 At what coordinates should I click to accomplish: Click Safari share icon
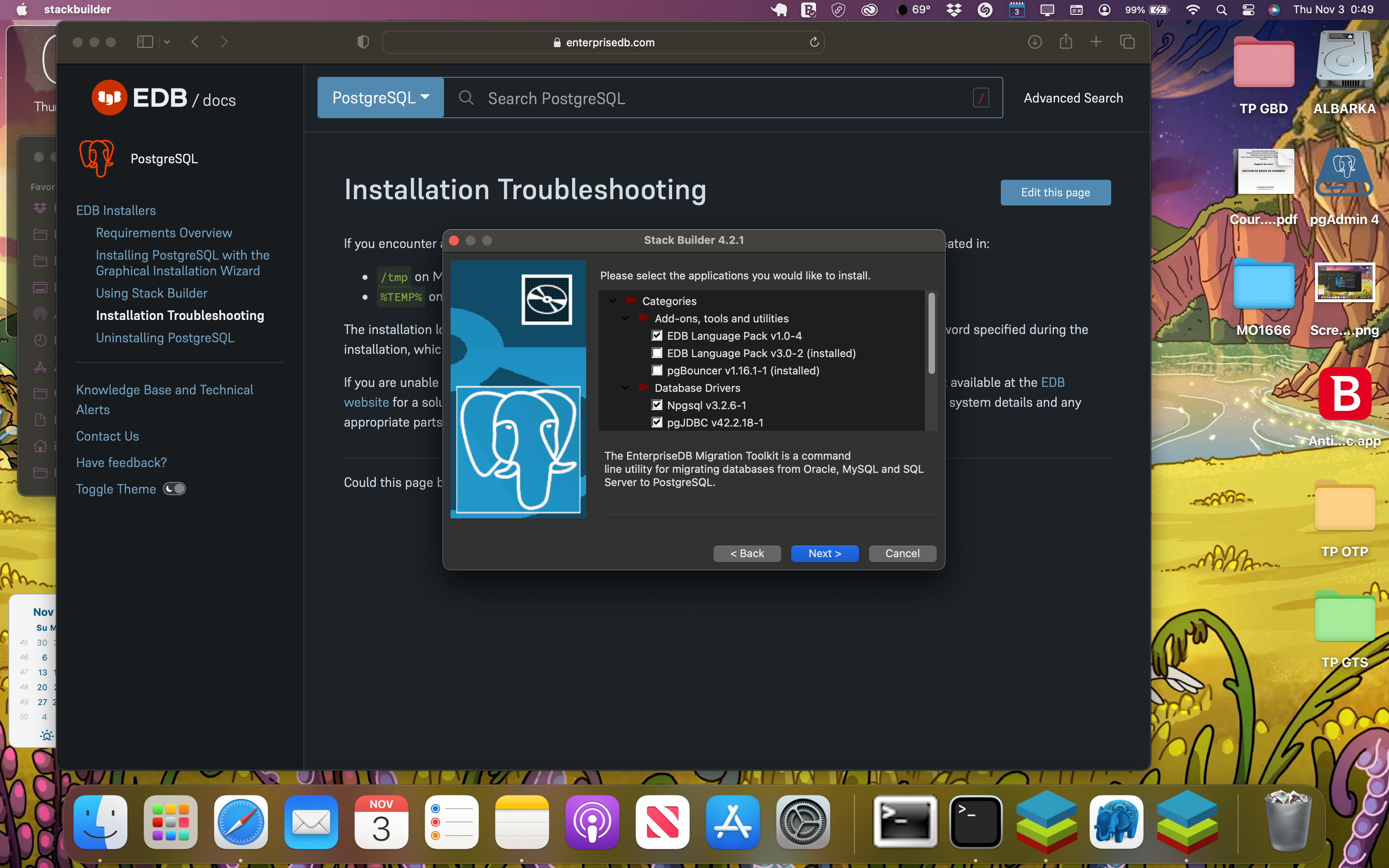pyautogui.click(x=1066, y=41)
